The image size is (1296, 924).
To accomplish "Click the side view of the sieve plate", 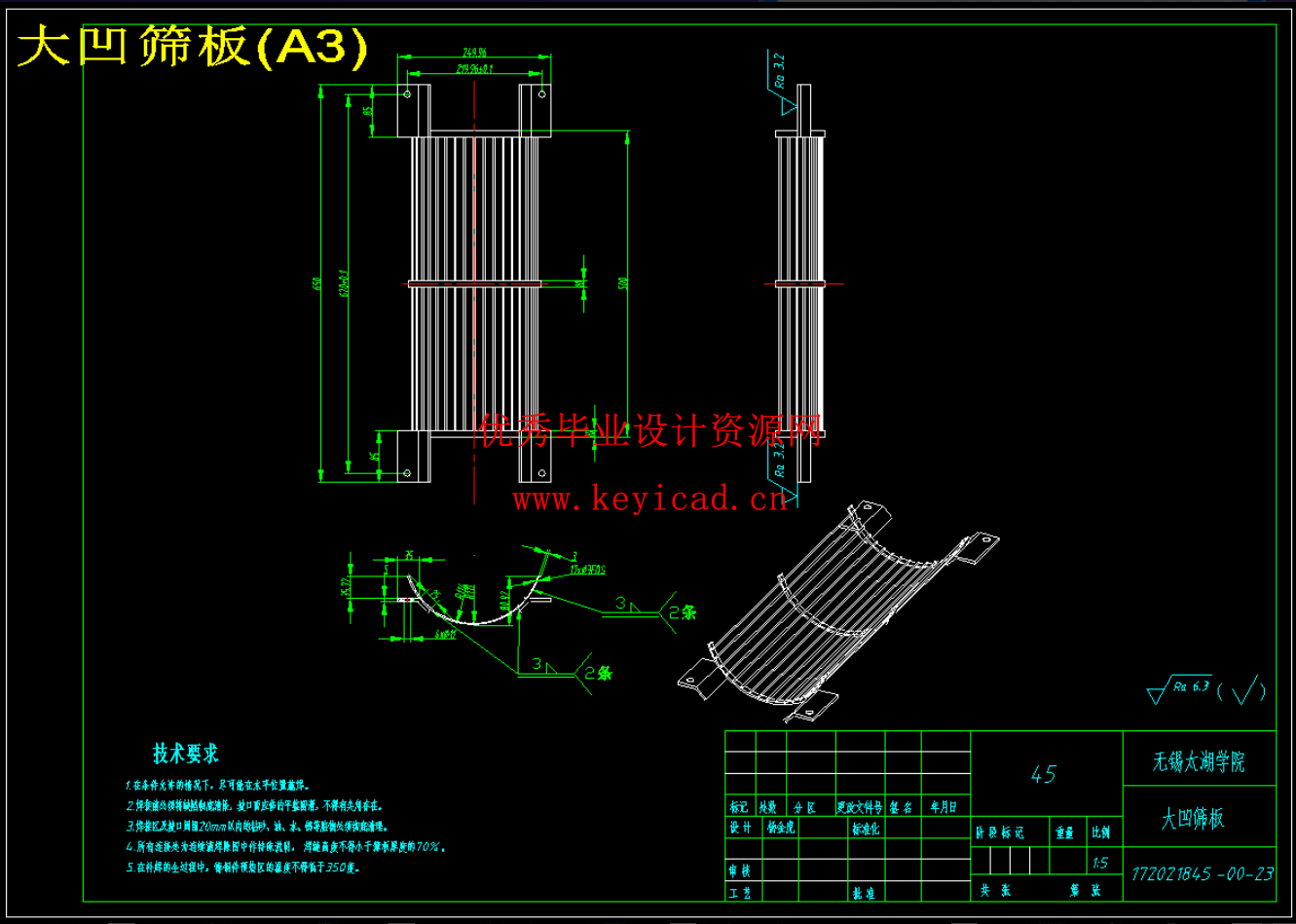I will pyautogui.click(x=799, y=284).
